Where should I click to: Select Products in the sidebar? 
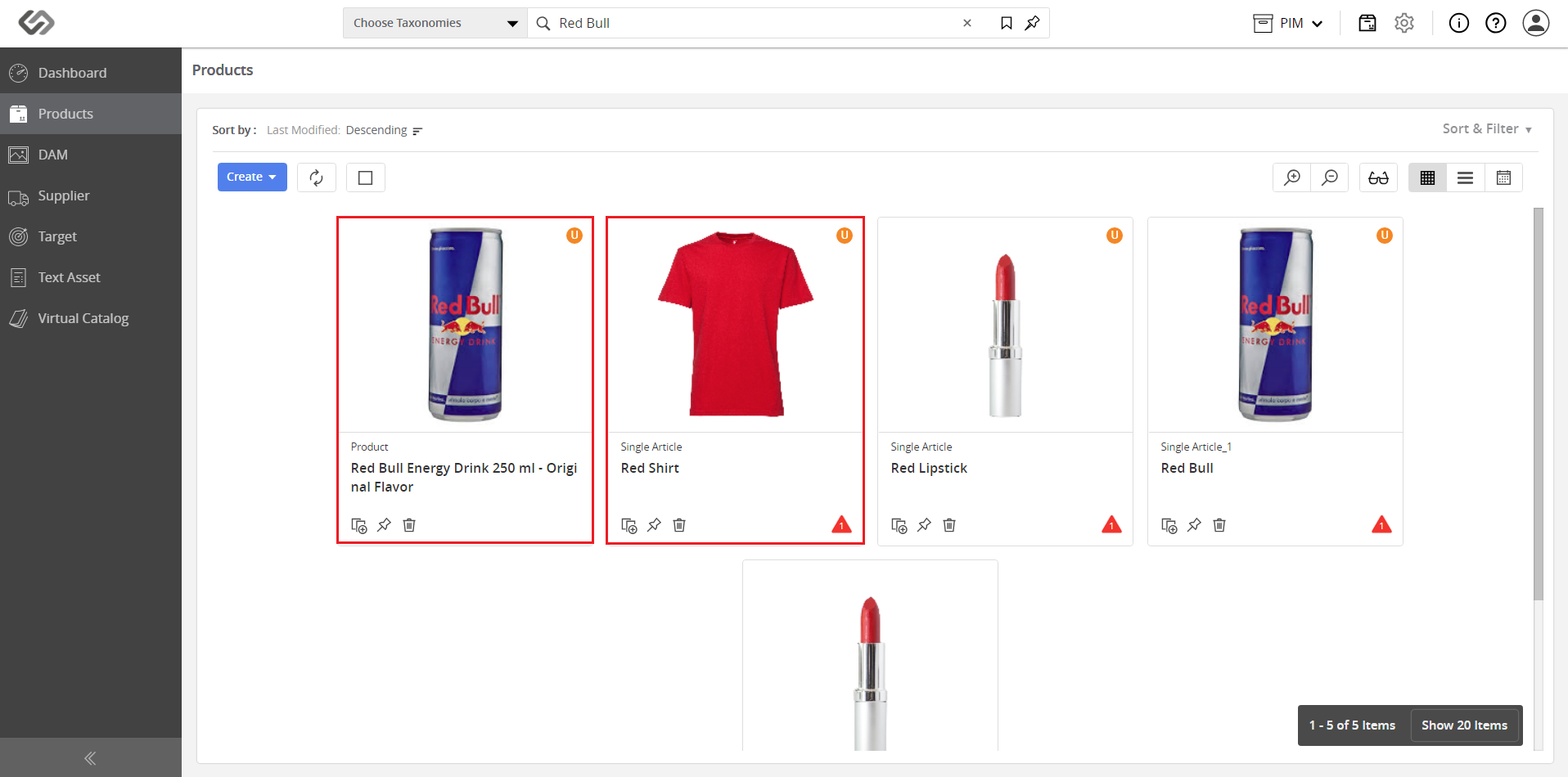coord(91,114)
